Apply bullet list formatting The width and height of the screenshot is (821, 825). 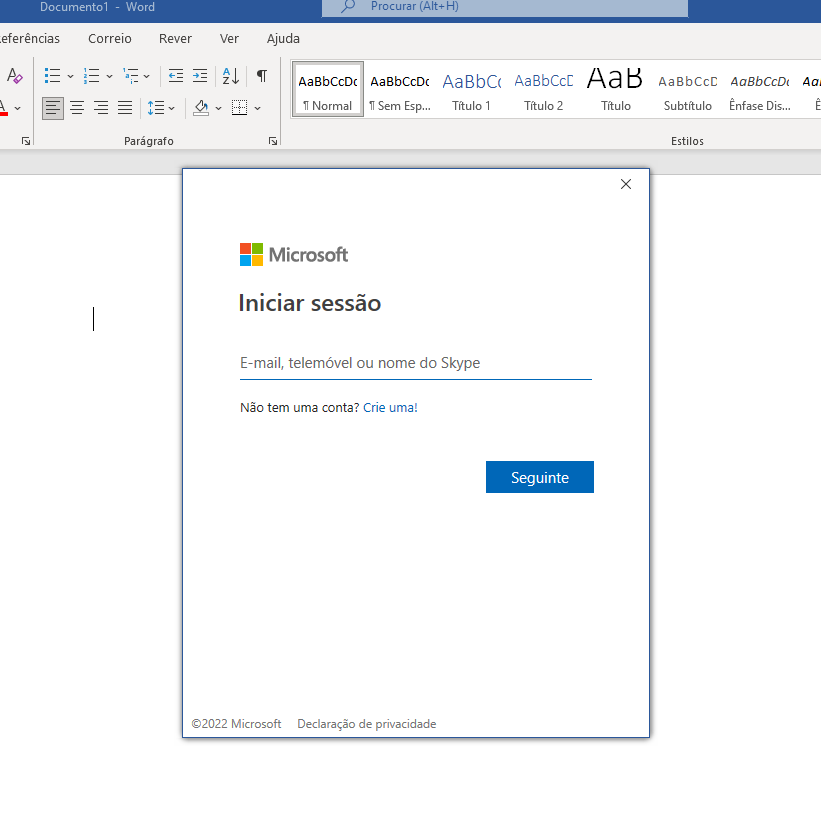click(53, 76)
